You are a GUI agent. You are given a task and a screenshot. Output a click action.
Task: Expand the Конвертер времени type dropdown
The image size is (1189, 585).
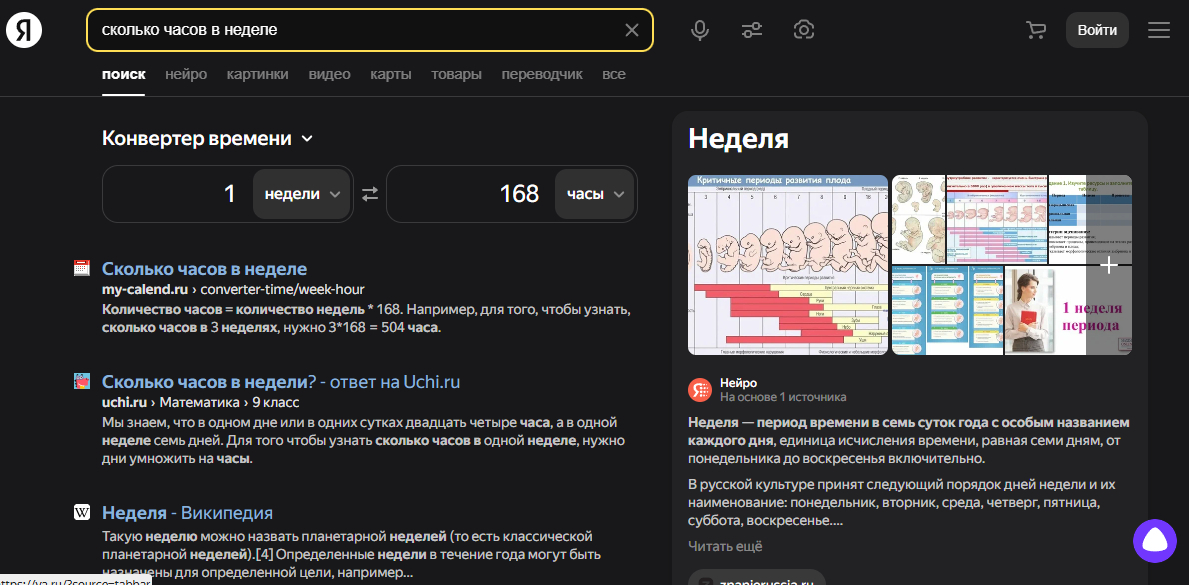click(x=307, y=139)
